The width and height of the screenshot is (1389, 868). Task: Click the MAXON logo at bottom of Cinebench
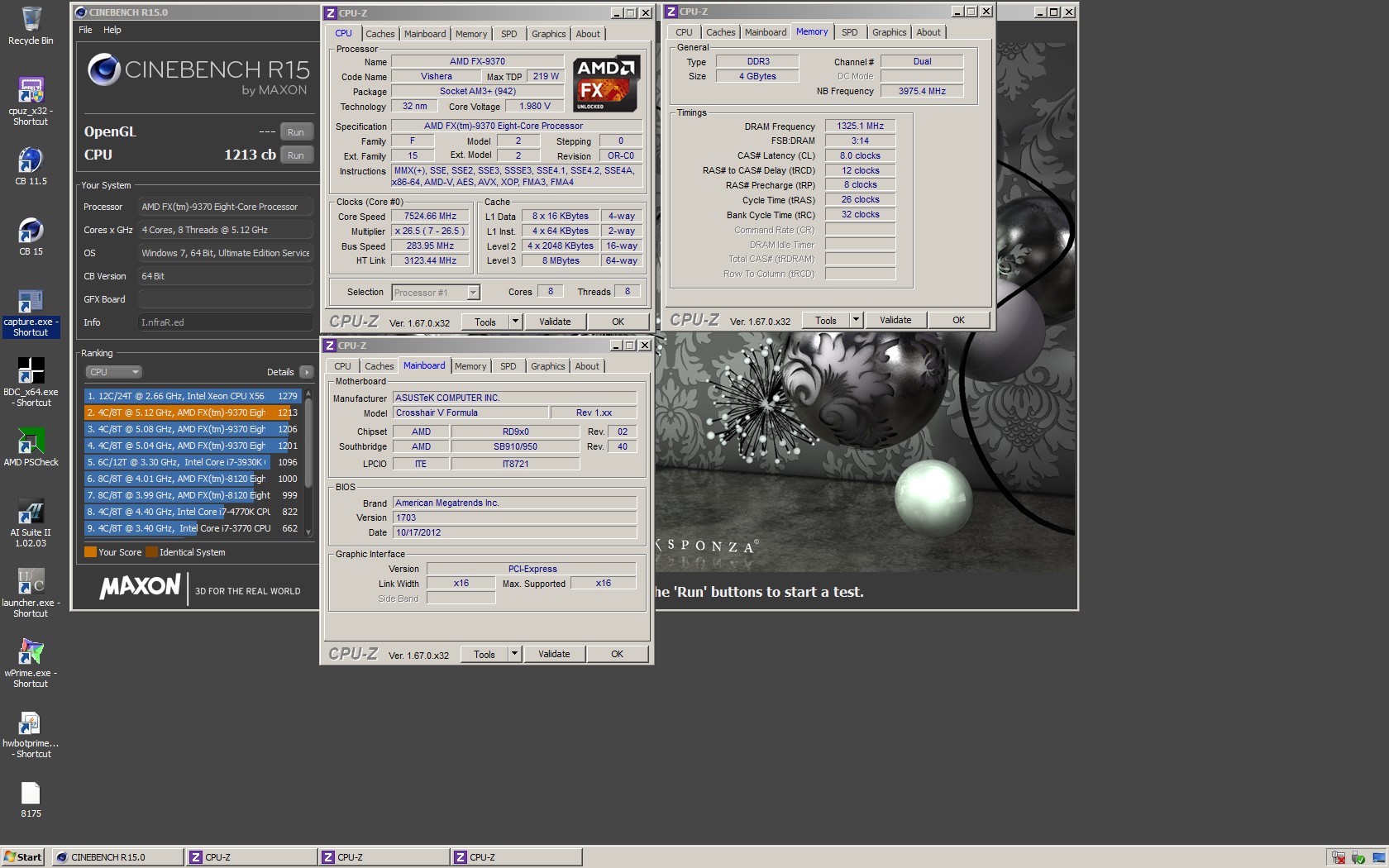[140, 587]
